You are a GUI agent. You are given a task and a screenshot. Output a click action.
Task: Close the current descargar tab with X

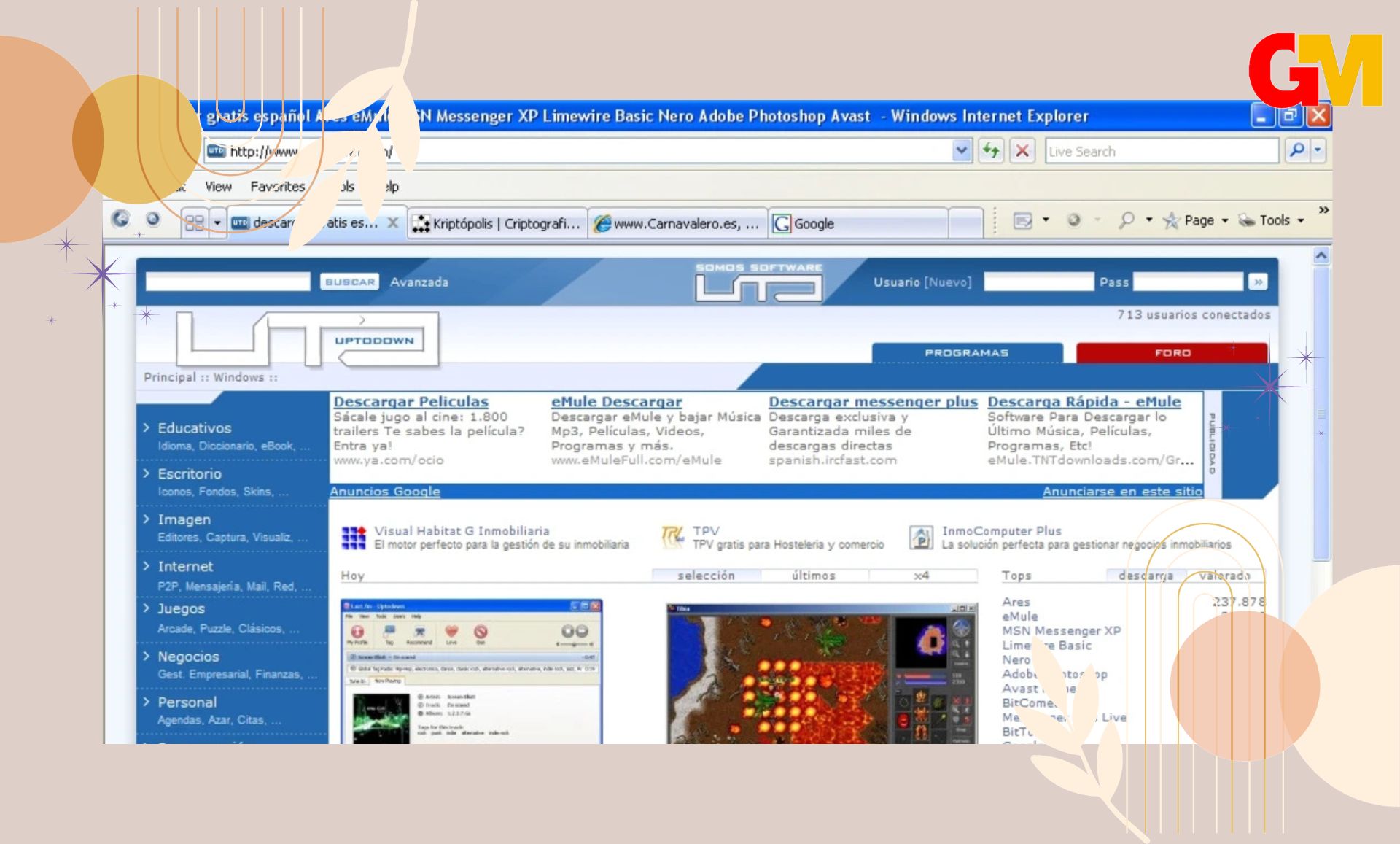(392, 222)
